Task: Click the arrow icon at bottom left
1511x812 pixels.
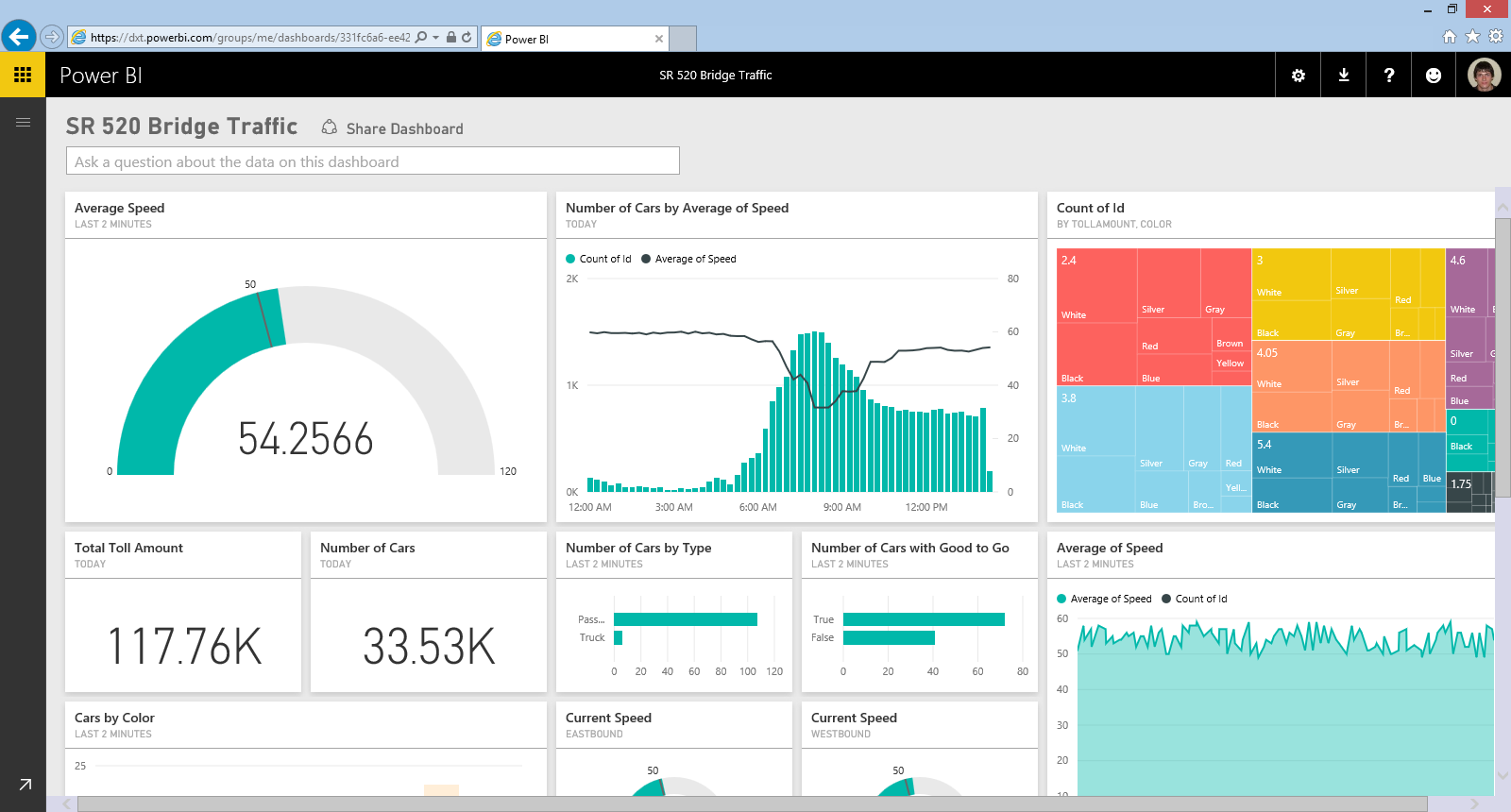Action: 25,785
